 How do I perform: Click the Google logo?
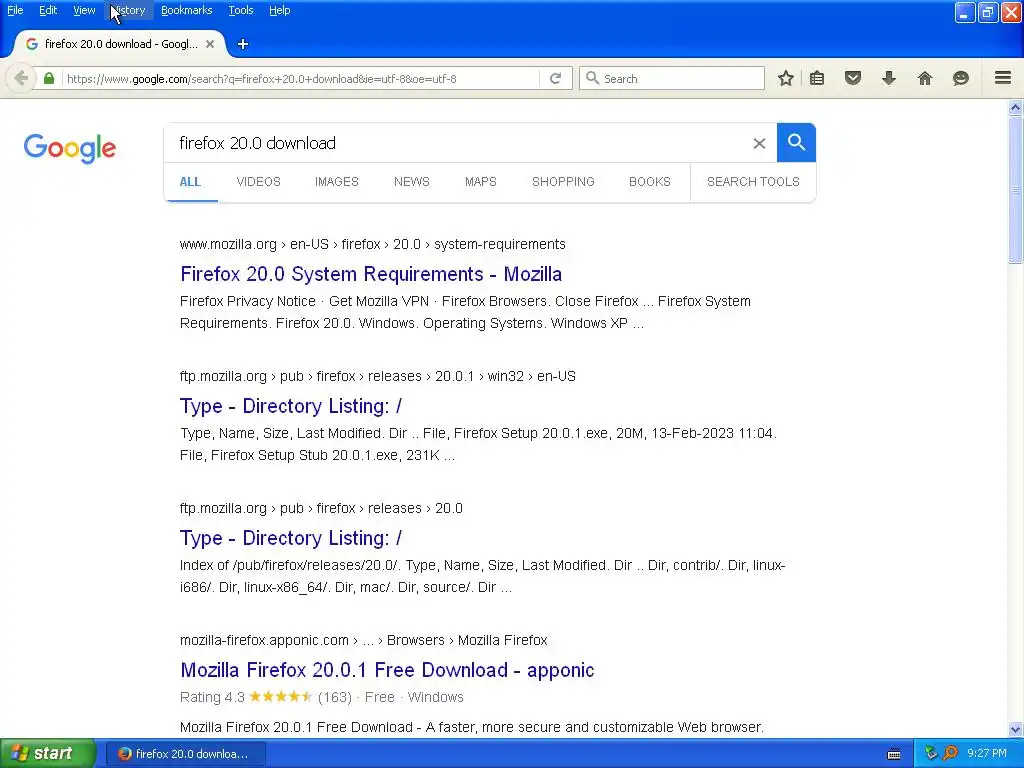pyautogui.click(x=70, y=148)
